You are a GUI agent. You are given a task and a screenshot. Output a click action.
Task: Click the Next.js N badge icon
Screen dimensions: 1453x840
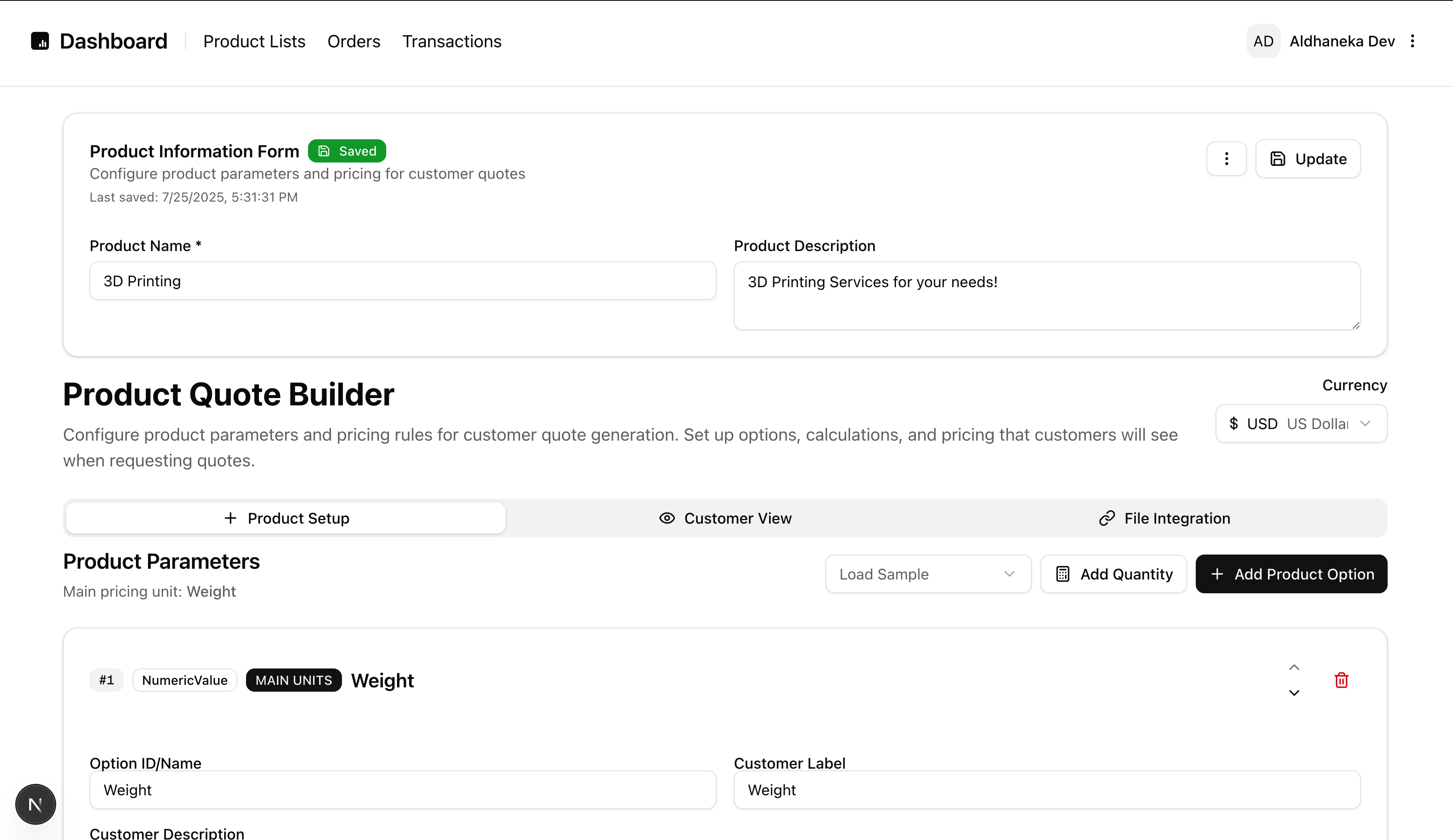35,804
